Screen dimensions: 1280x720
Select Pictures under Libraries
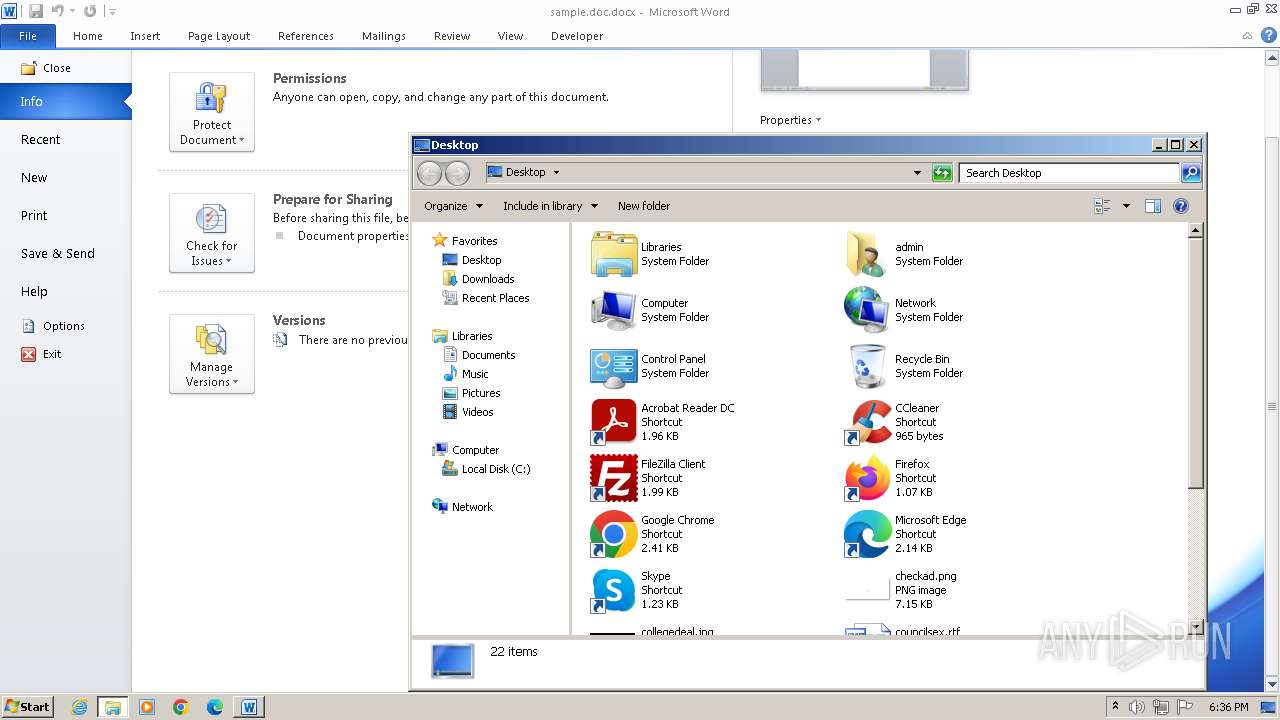coord(480,393)
